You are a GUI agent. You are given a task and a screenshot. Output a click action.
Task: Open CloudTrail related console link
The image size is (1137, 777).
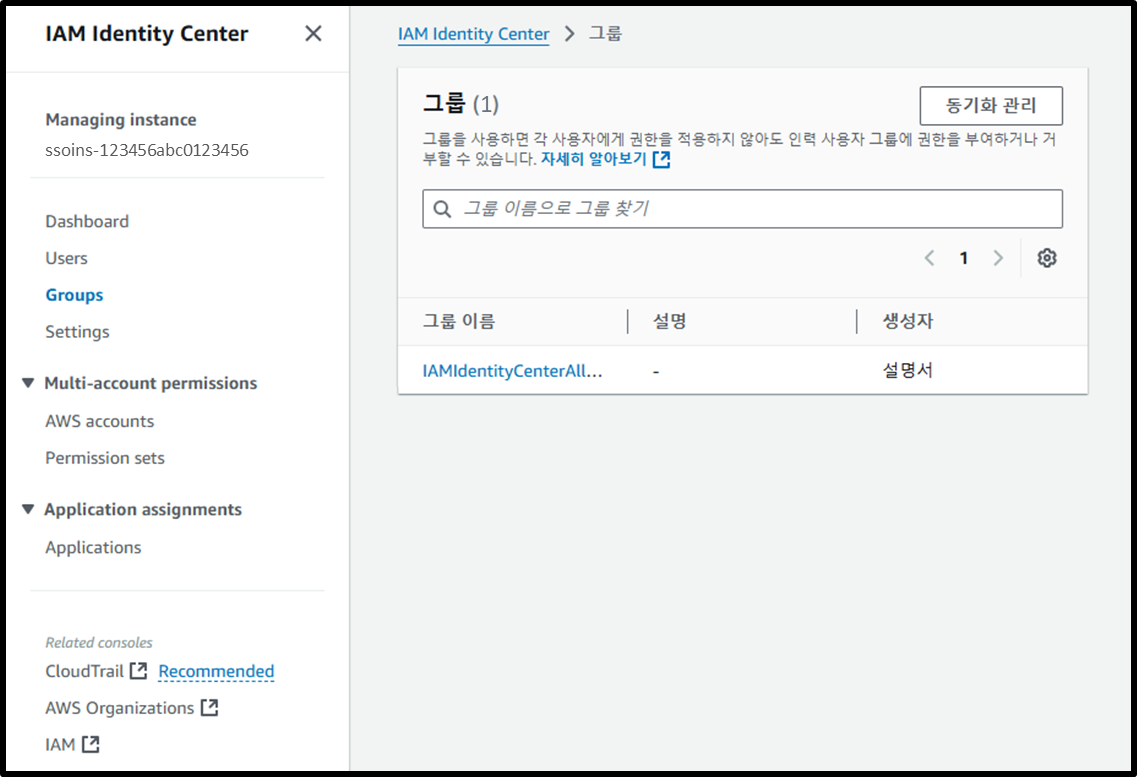coord(84,671)
